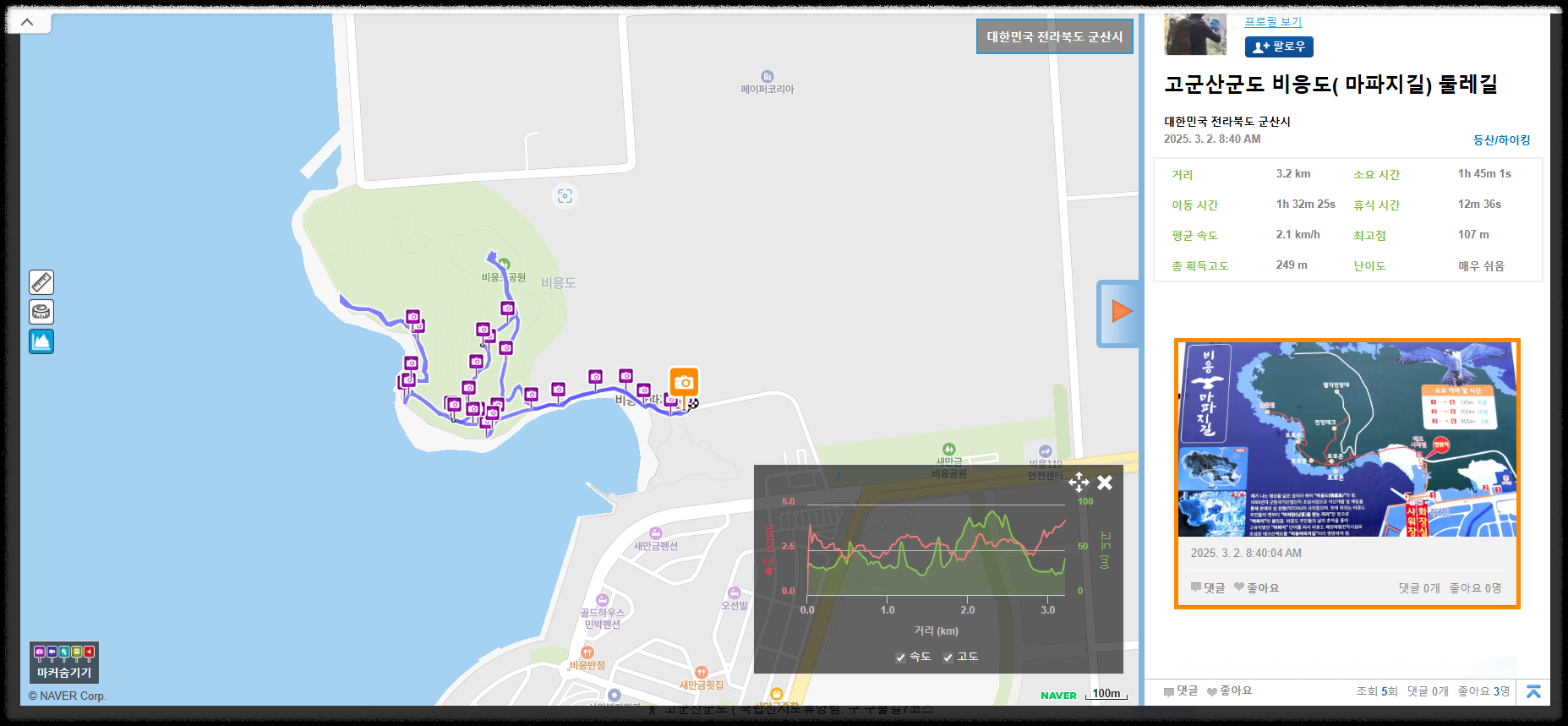This screenshot has width=1568, height=726.
Task: Open the 비응 마파지길 trail map photo
Action: pos(1347,439)
